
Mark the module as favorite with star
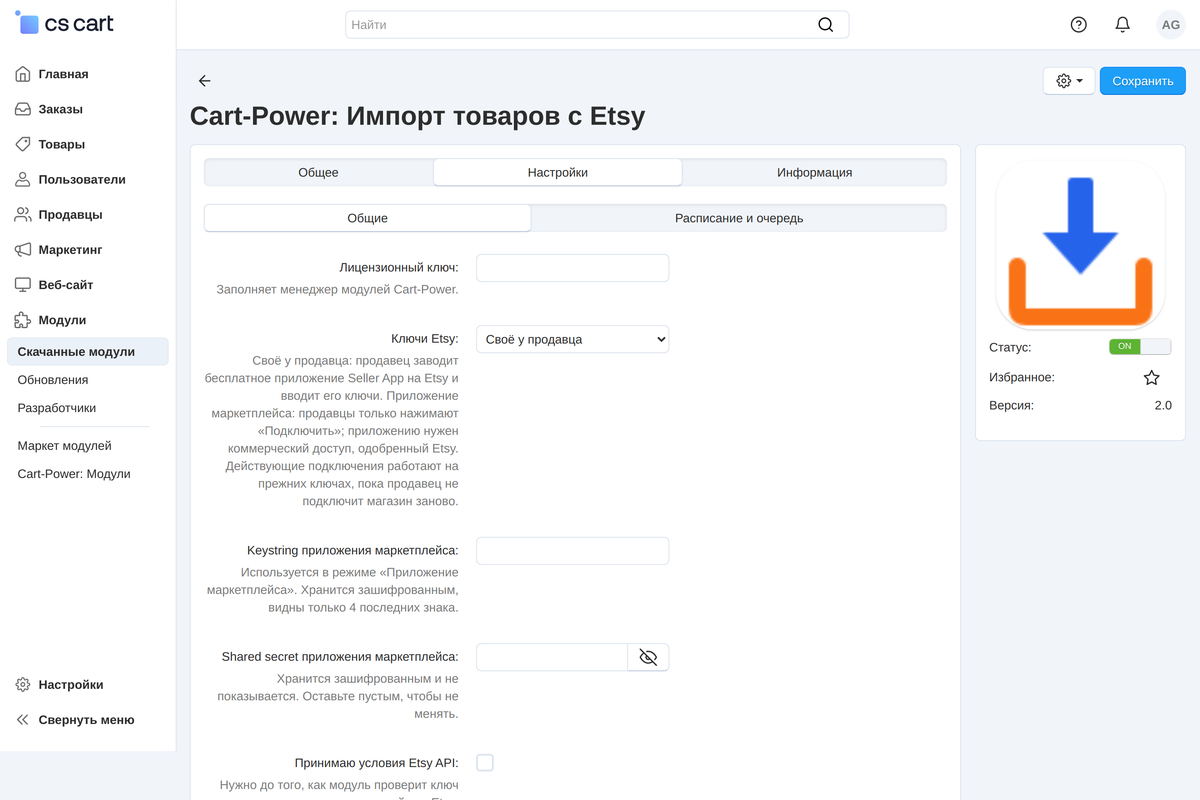tap(1152, 378)
